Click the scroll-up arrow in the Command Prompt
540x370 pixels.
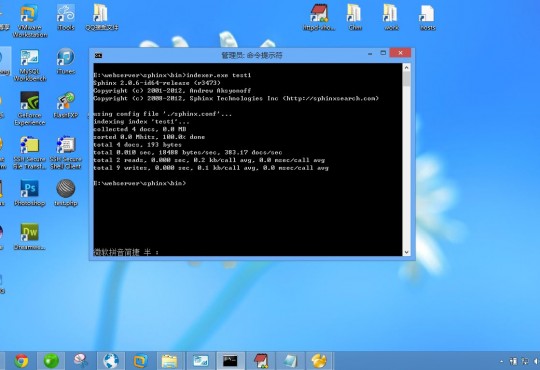coord(406,68)
